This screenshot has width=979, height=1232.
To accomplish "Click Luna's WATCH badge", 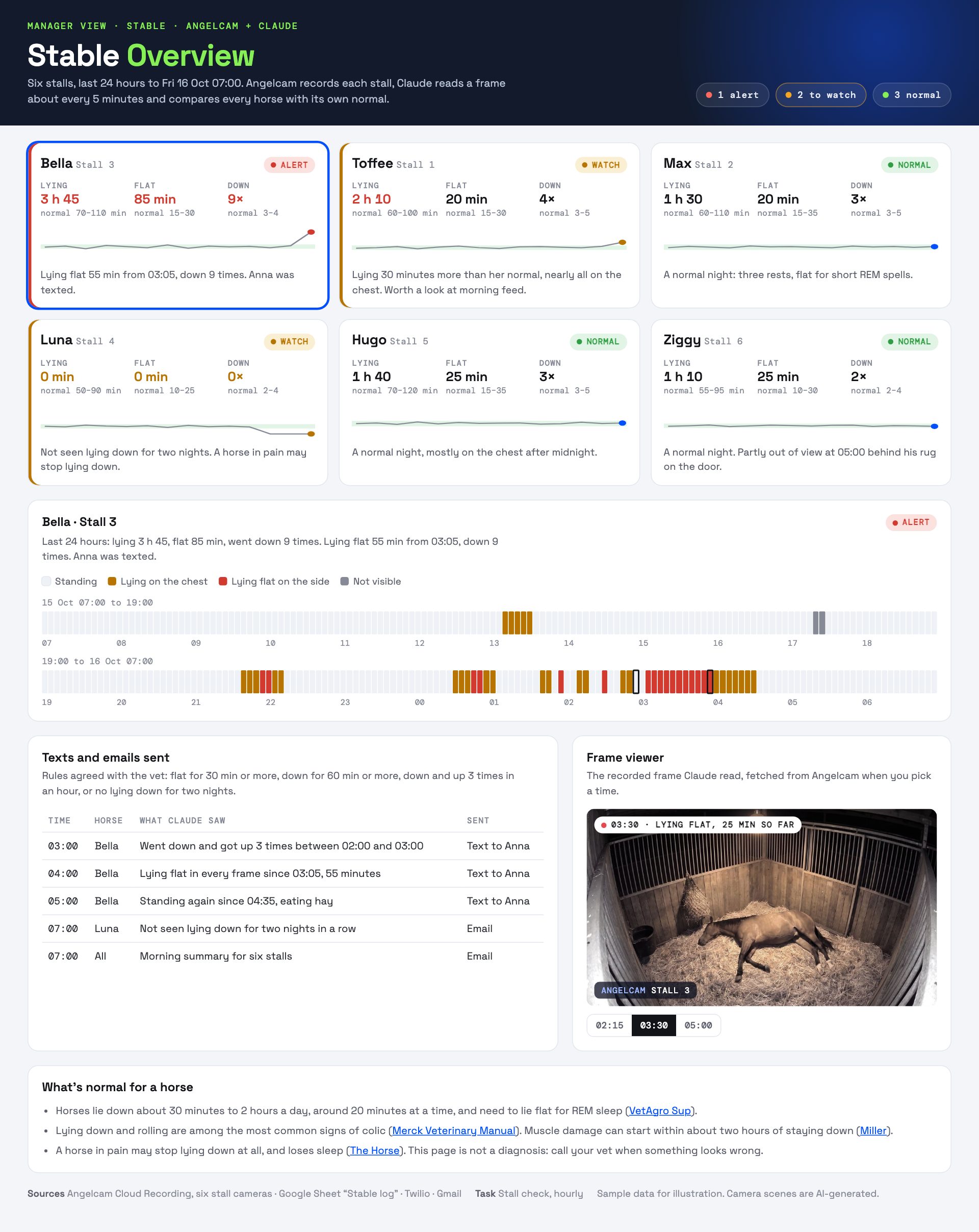I will pyautogui.click(x=289, y=341).
